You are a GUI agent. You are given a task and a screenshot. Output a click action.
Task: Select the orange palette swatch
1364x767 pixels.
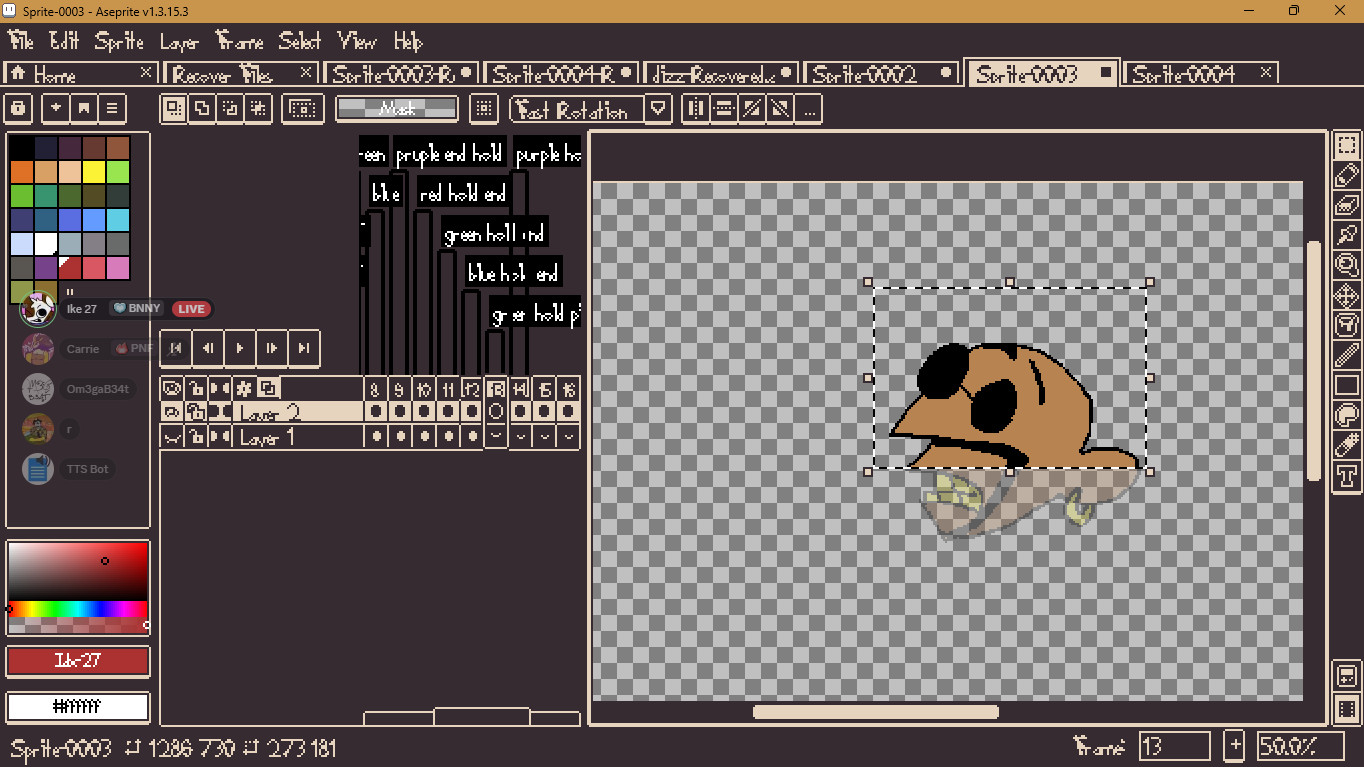pyautogui.click(x=22, y=171)
